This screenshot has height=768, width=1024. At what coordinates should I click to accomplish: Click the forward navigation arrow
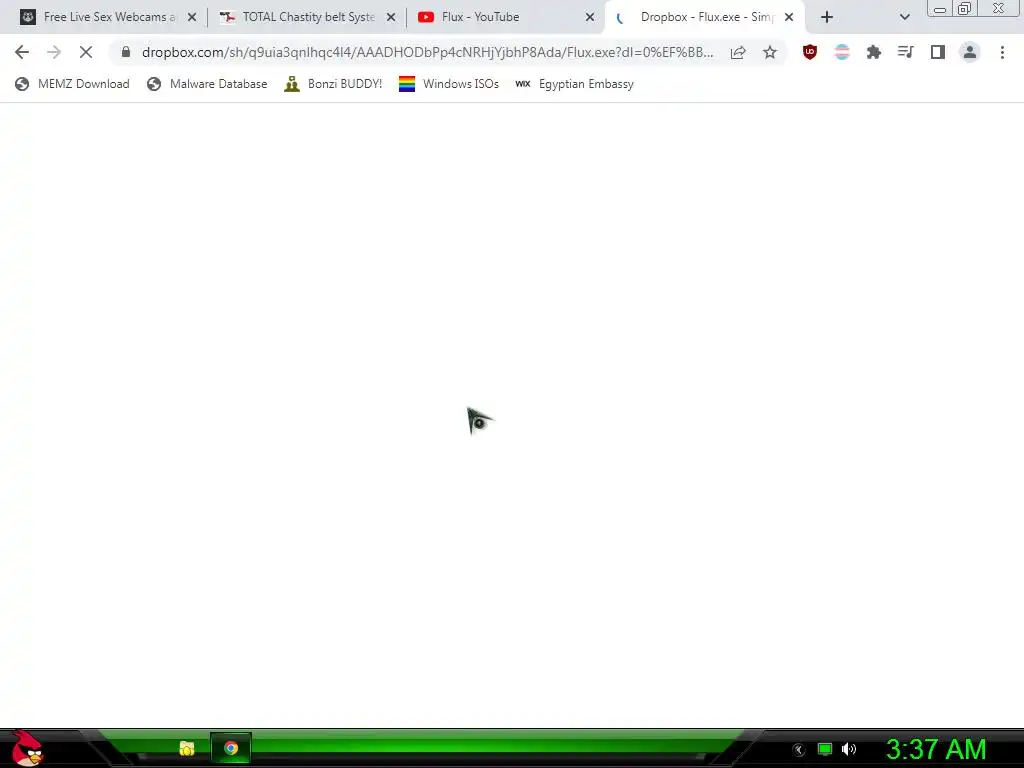click(x=54, y=52)
